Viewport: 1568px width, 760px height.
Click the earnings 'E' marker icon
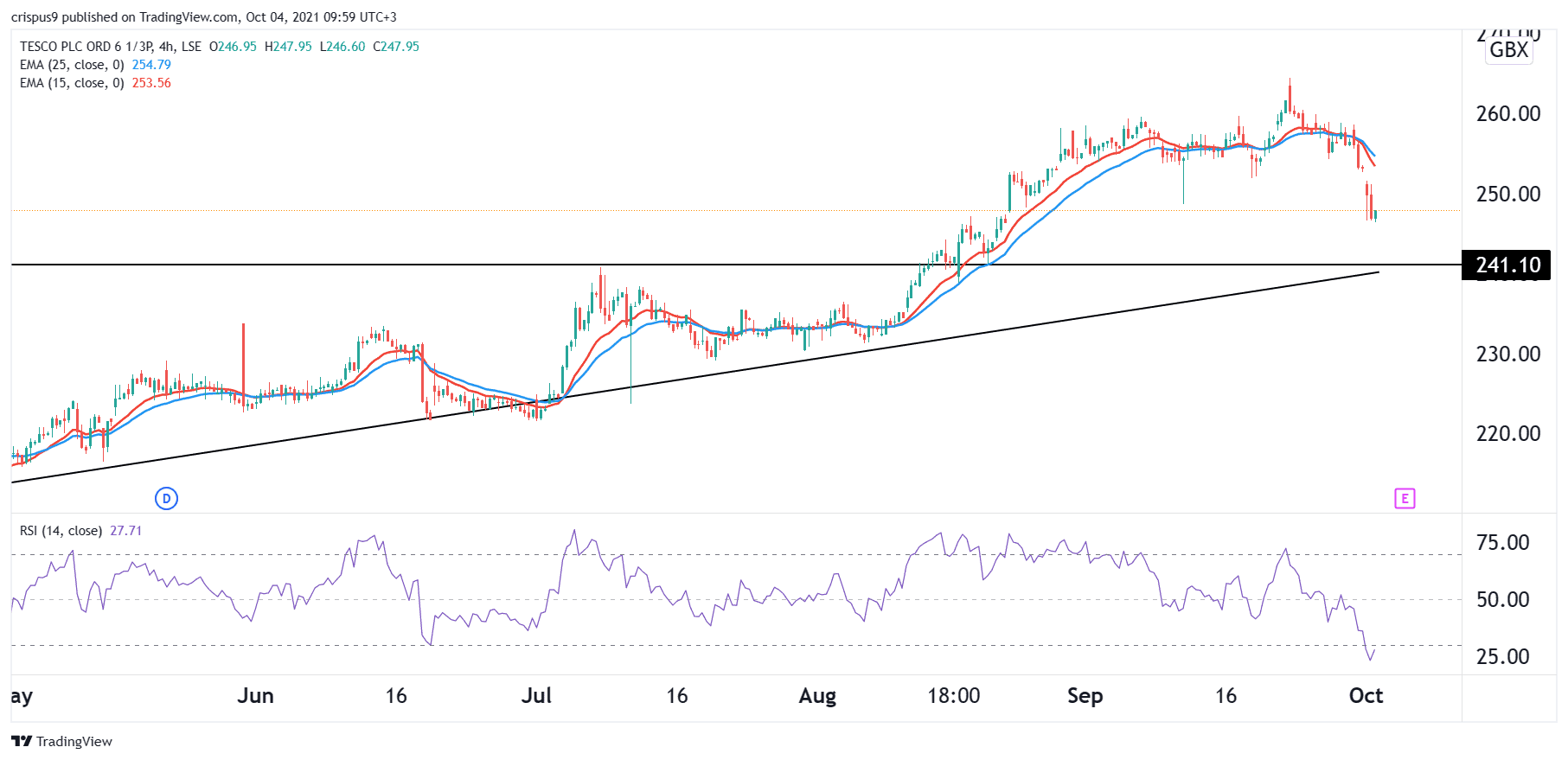(x=1405, y=498)
